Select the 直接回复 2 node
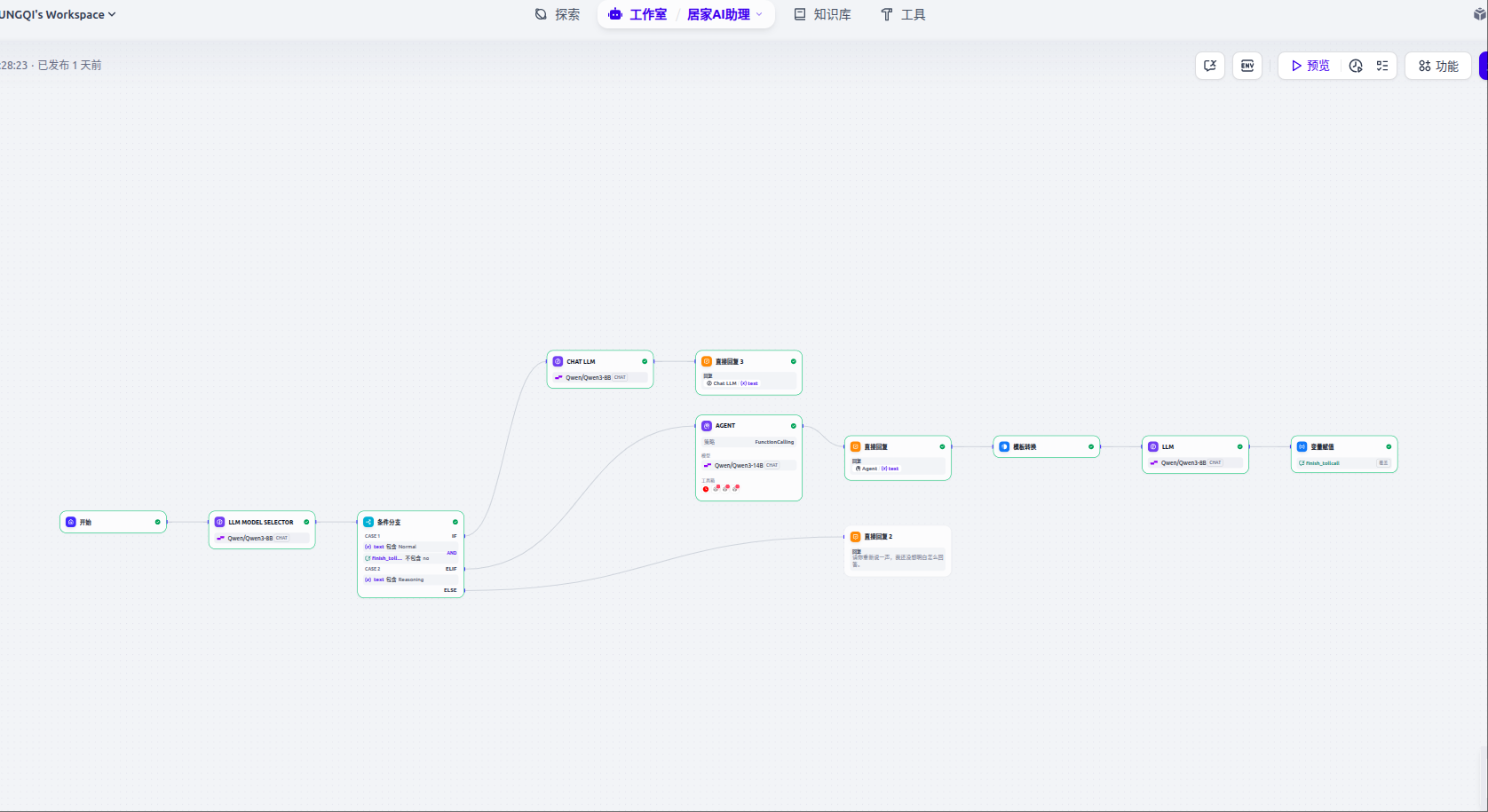Viewport: 1488px width, 812px height. pyautogui.click(x=898, y=550)
